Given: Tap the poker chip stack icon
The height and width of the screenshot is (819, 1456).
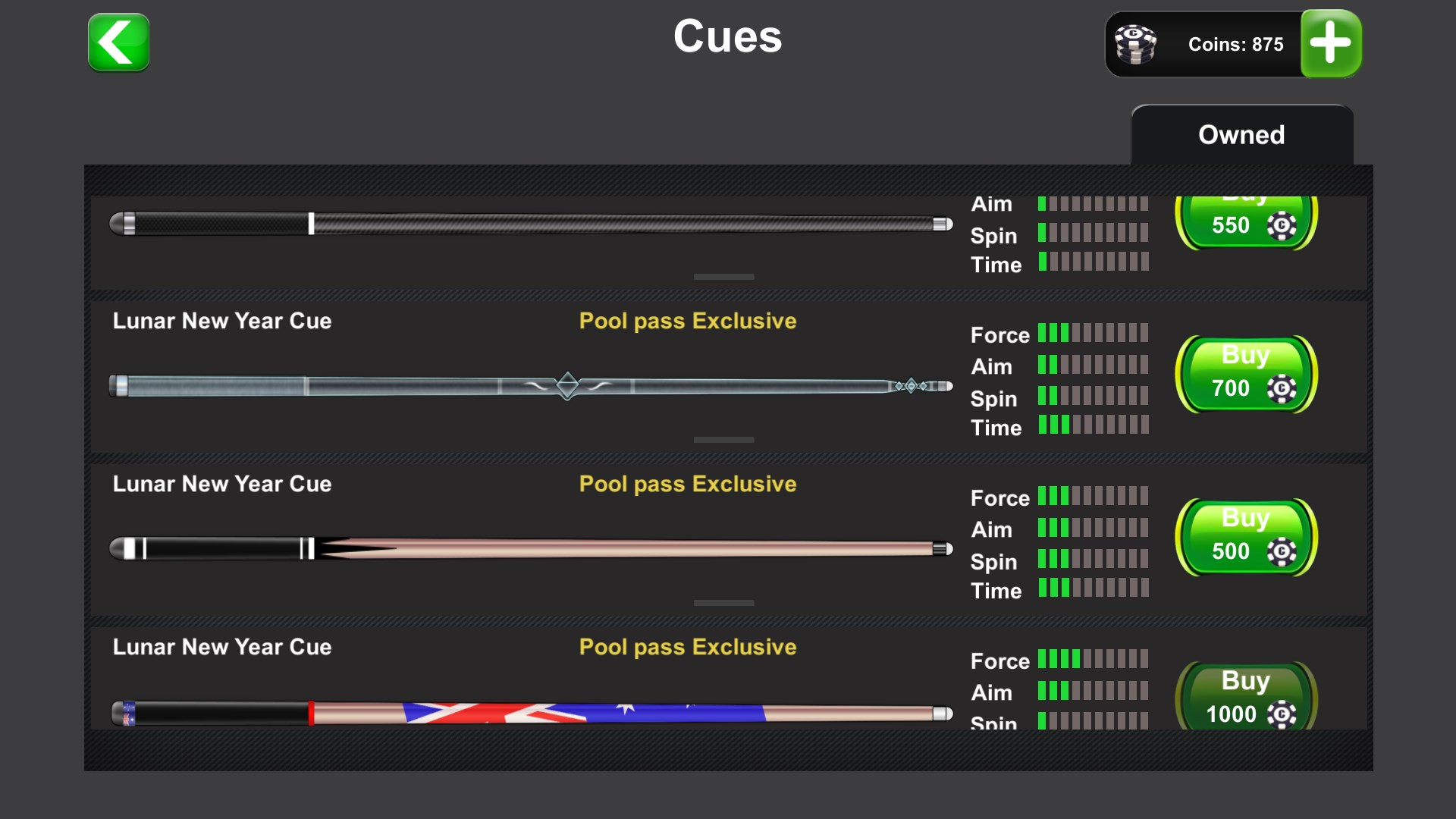Looking at the screenshot, I should pos(1135,45).
